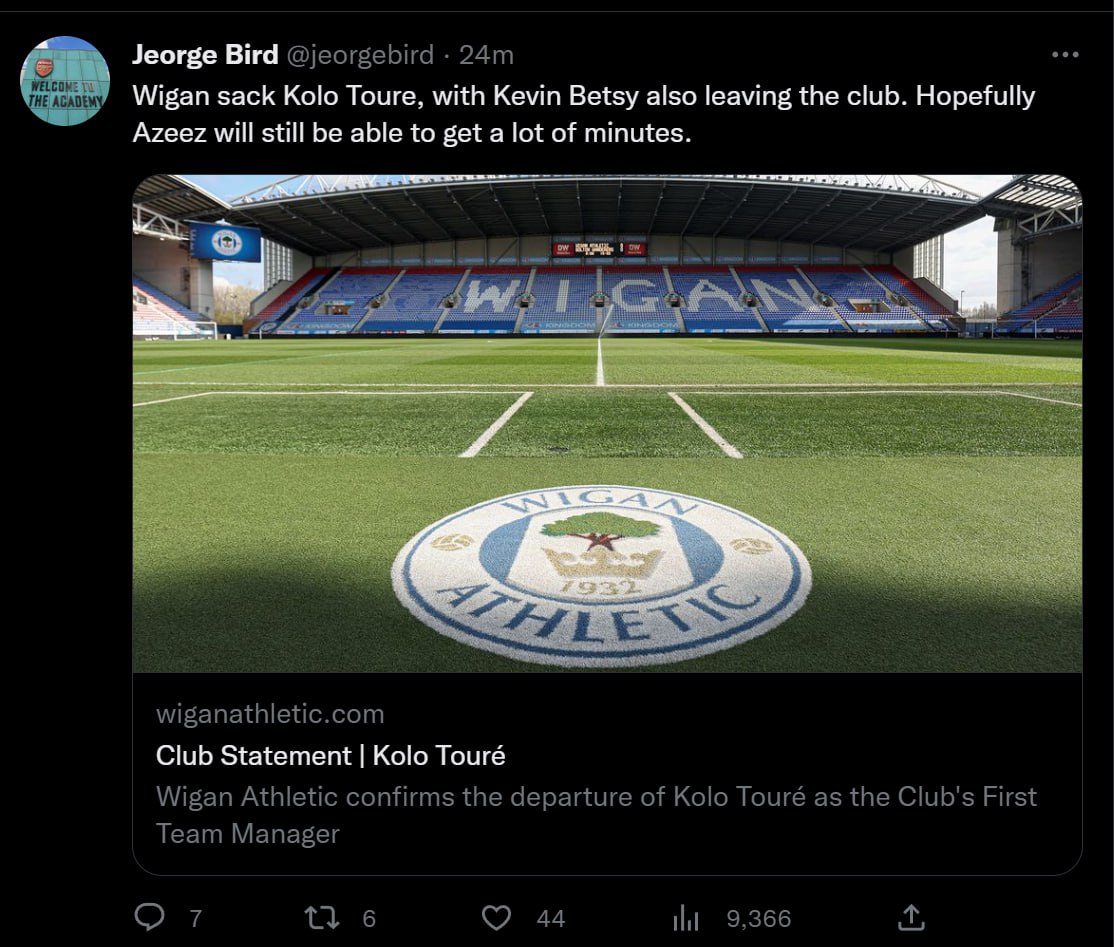Like the tweet with the heart icon
Image resolution: width=1114 pixels, height=947 pixels.
[x=497, y=918]
